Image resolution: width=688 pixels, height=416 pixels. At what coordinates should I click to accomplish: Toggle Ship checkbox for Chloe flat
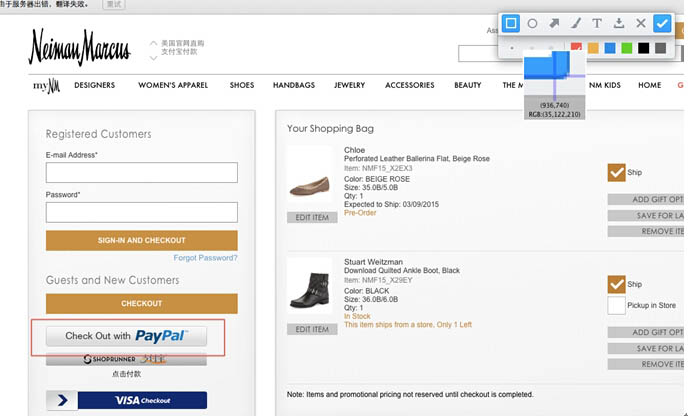pyautogui.click(x=616, y=172)
